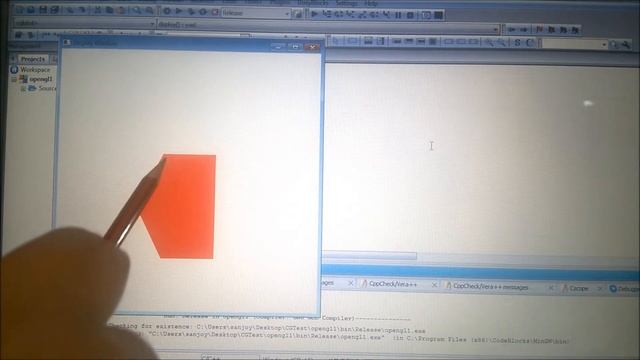The width and height of the screenshot is (640, 360).
Task: Click the Stop debugger icon
Action: [410, 16]
